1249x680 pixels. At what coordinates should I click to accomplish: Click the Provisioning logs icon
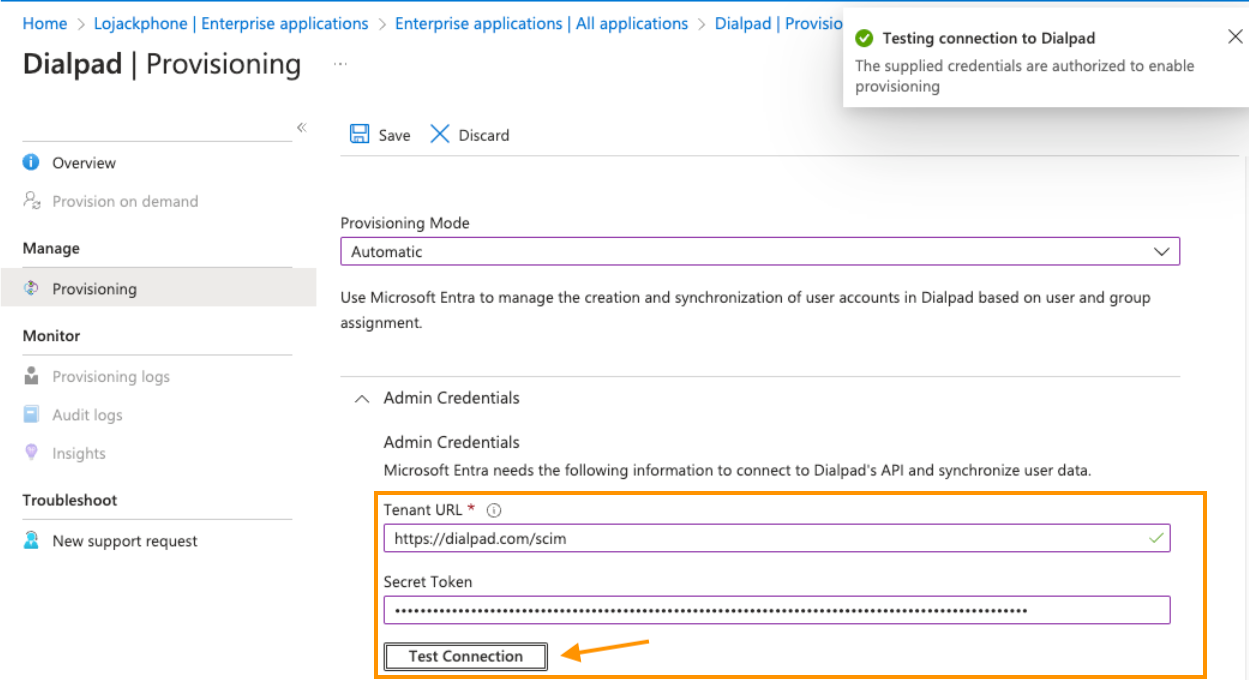point(31,376)
